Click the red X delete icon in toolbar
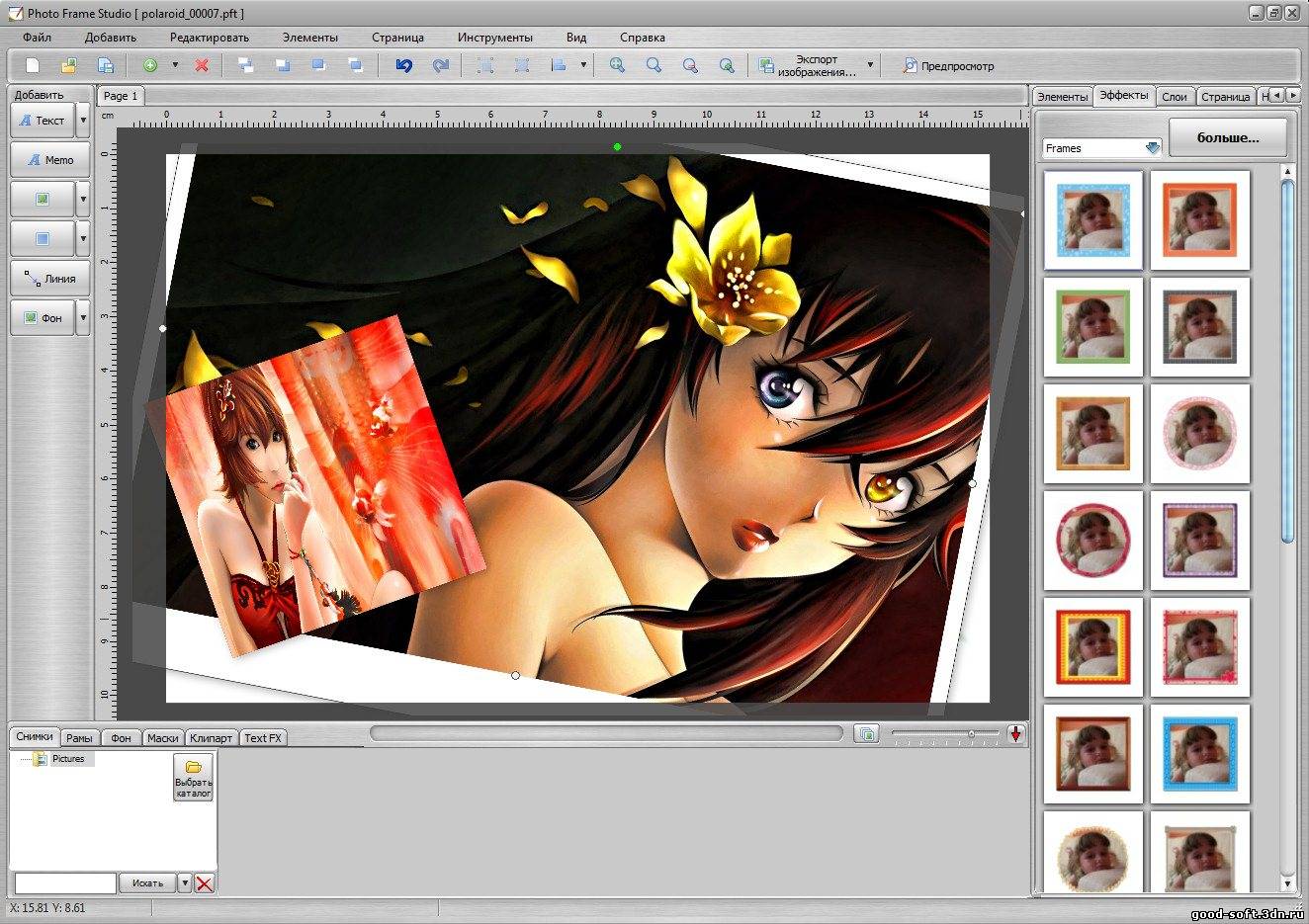This screenshot has width=1309, height=924. pyautogui.click(x=202, y=65)
